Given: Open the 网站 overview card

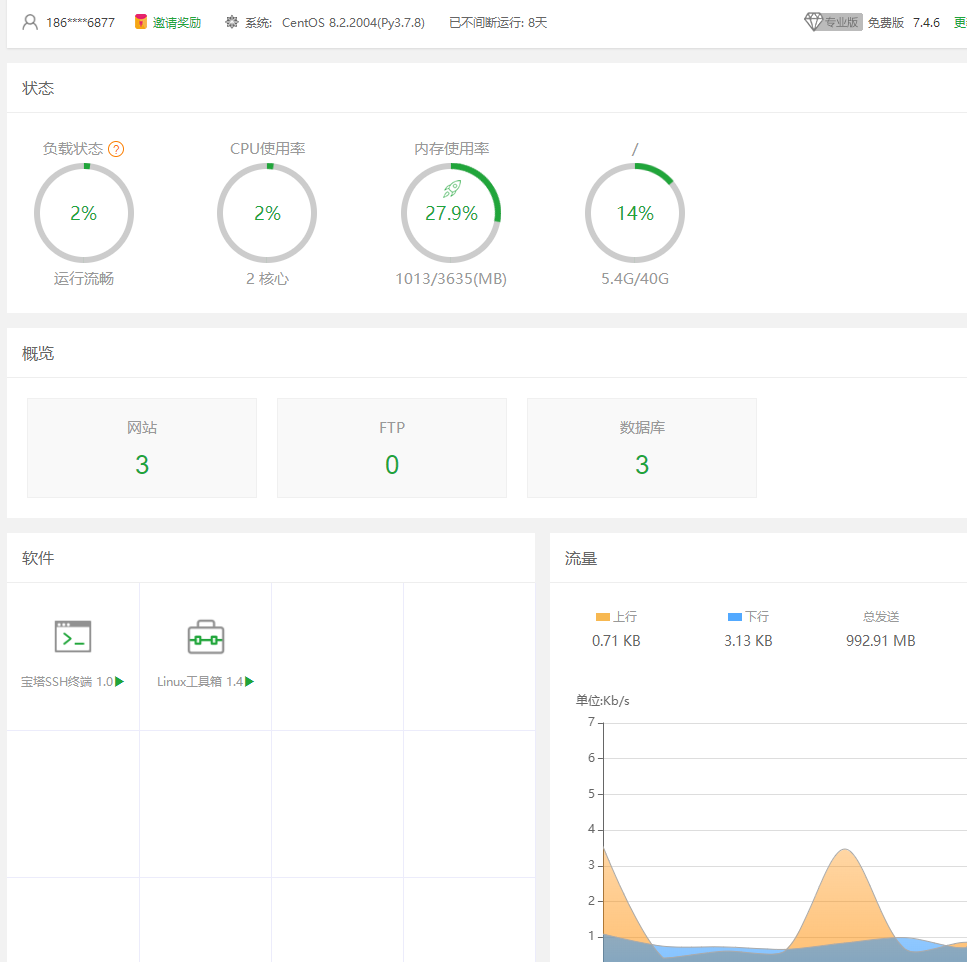Looking at the screenshot, I should 142,448.
